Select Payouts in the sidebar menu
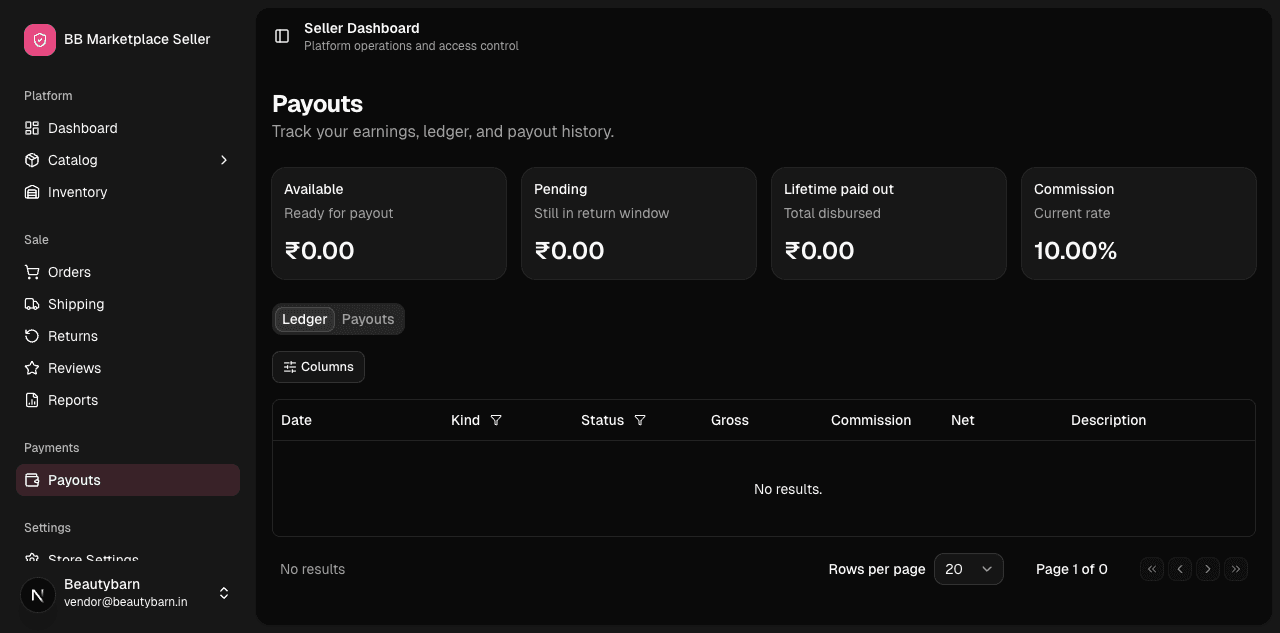This screenshot has height=633, width=1280. tap(128, 480)
